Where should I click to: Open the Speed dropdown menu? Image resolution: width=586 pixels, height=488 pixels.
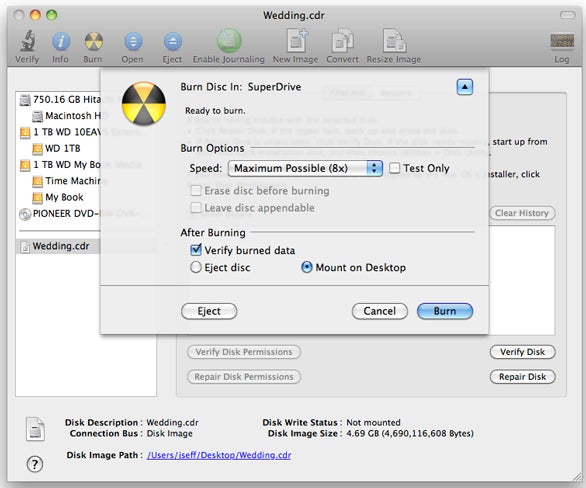305,169
